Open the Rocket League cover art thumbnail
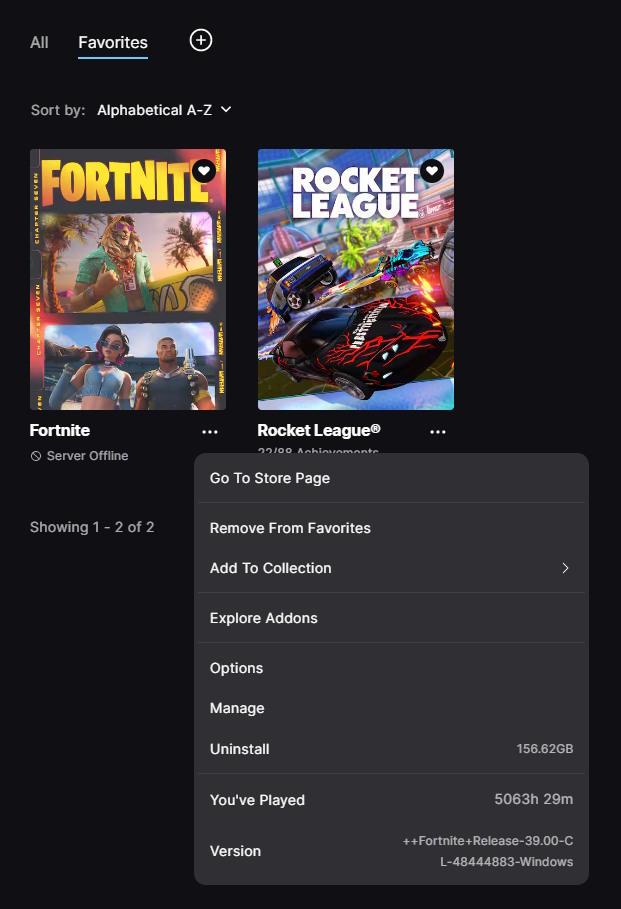The height and width of the screenshot is (909, 621). (356, 279)
